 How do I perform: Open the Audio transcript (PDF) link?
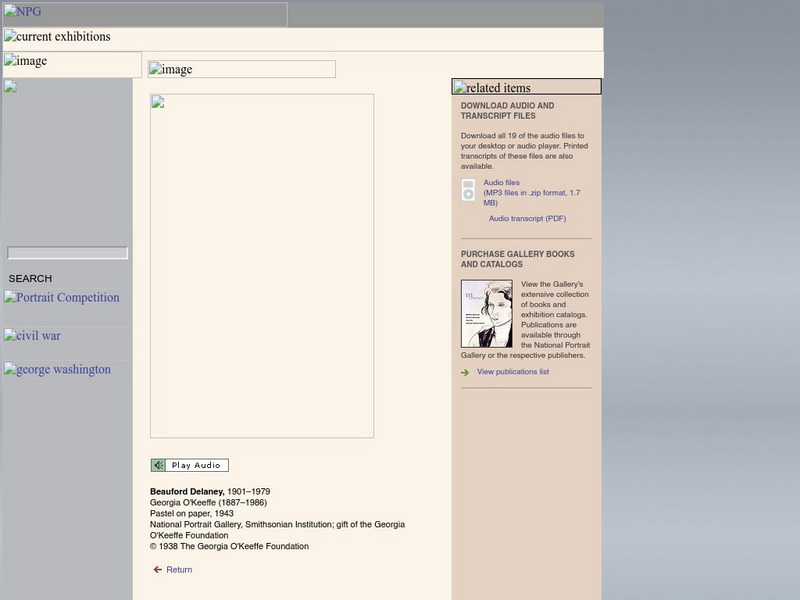coord(528,218)
